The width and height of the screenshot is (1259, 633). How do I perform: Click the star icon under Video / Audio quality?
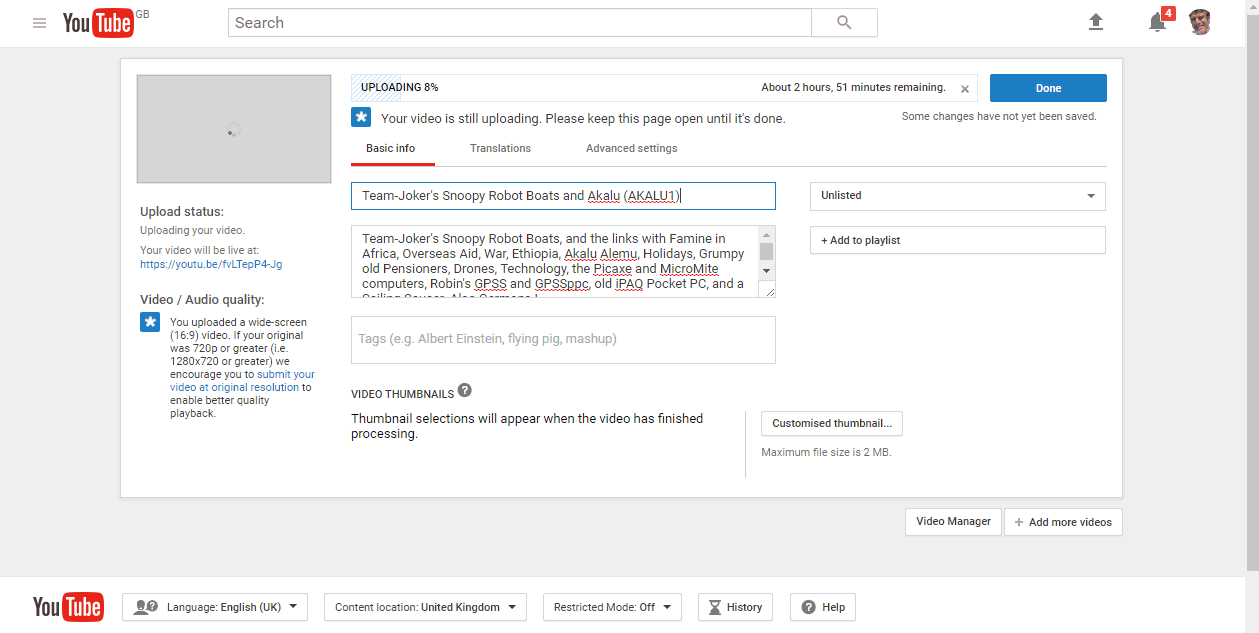click(150, 322)
